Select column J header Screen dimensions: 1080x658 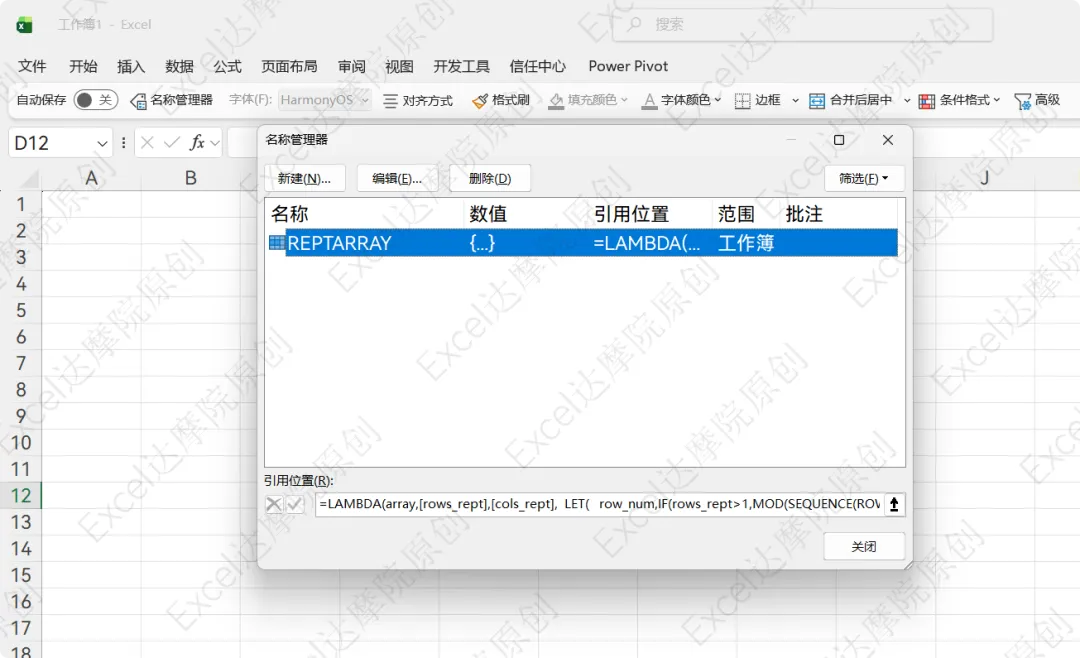point(984,178)
